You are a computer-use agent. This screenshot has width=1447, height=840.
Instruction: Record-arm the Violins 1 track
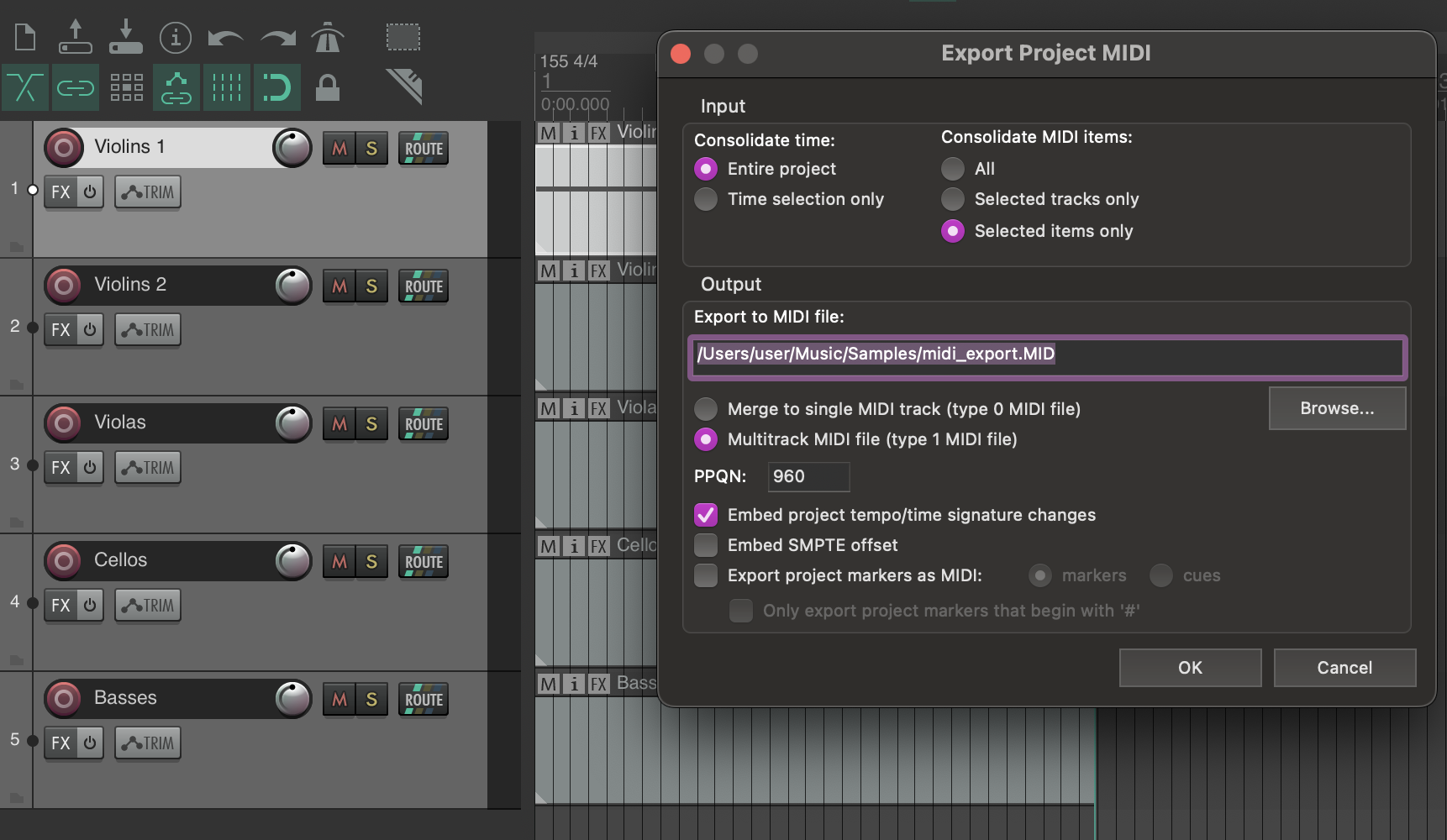click(64, 148)
